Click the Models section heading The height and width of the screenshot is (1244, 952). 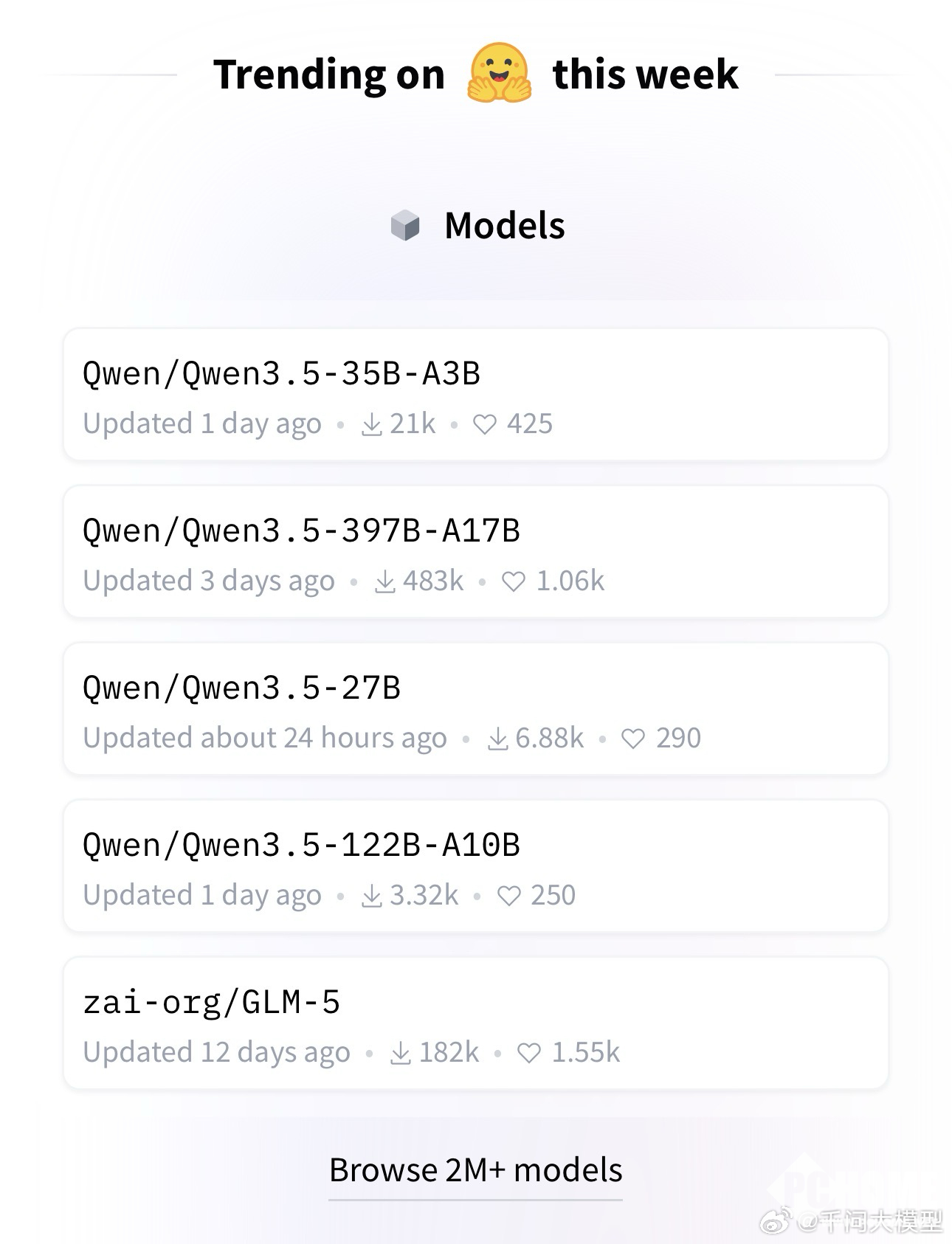point(505,226)
